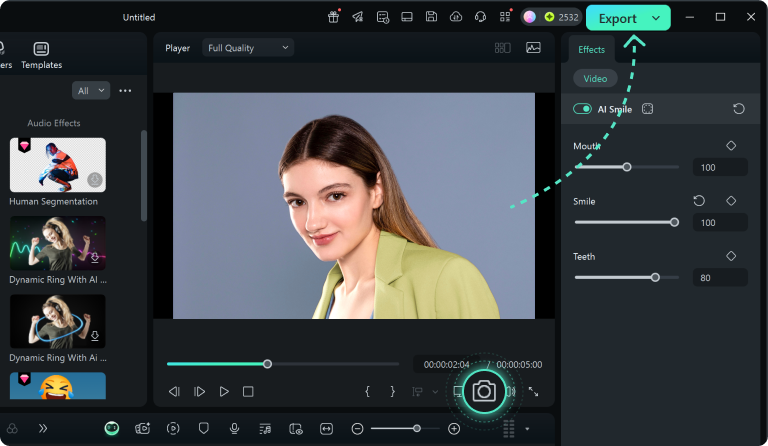
Task: Play the video preview
Action: [x=224, y=392]
